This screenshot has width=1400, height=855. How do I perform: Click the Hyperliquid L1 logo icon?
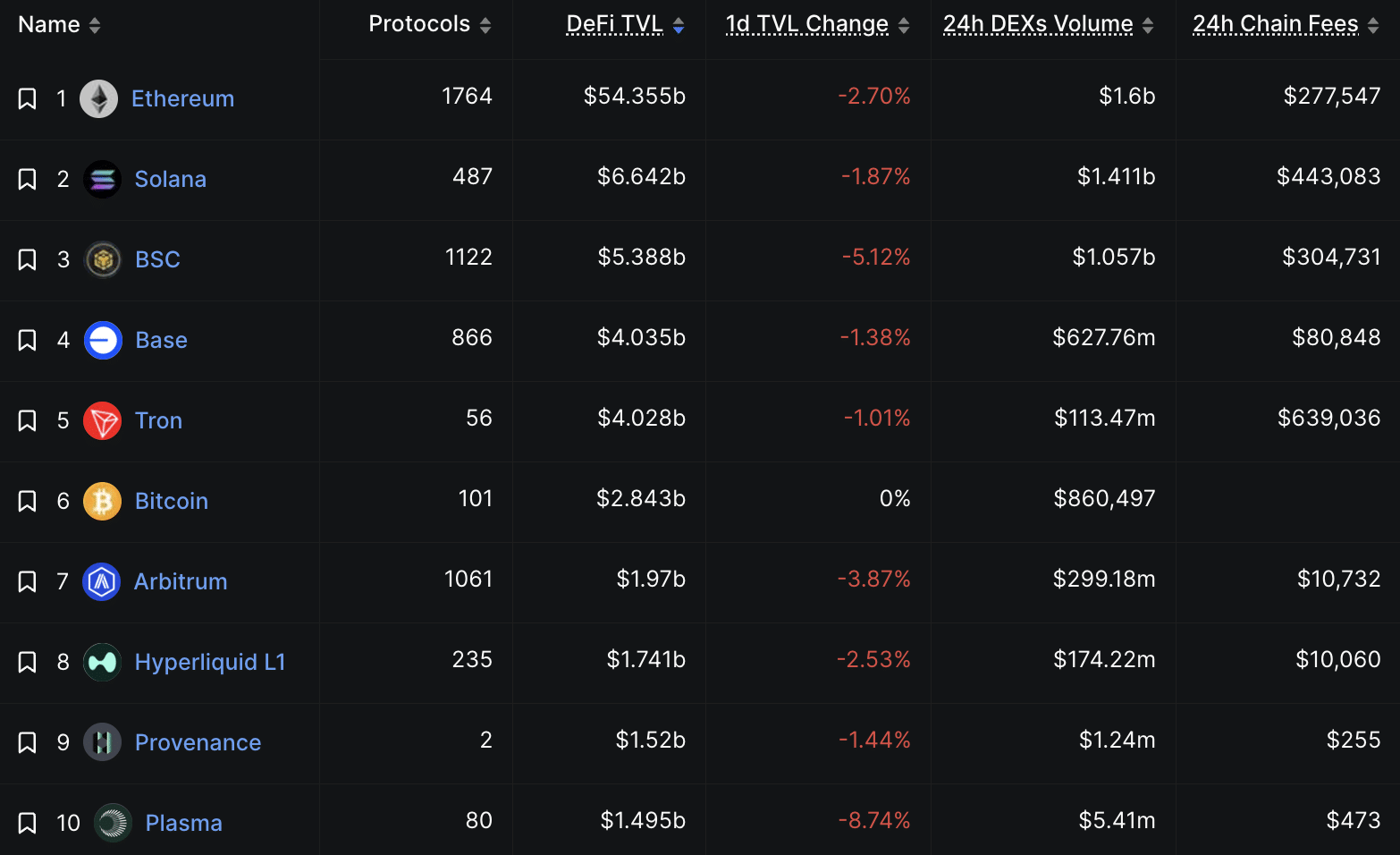coord(102,662)
